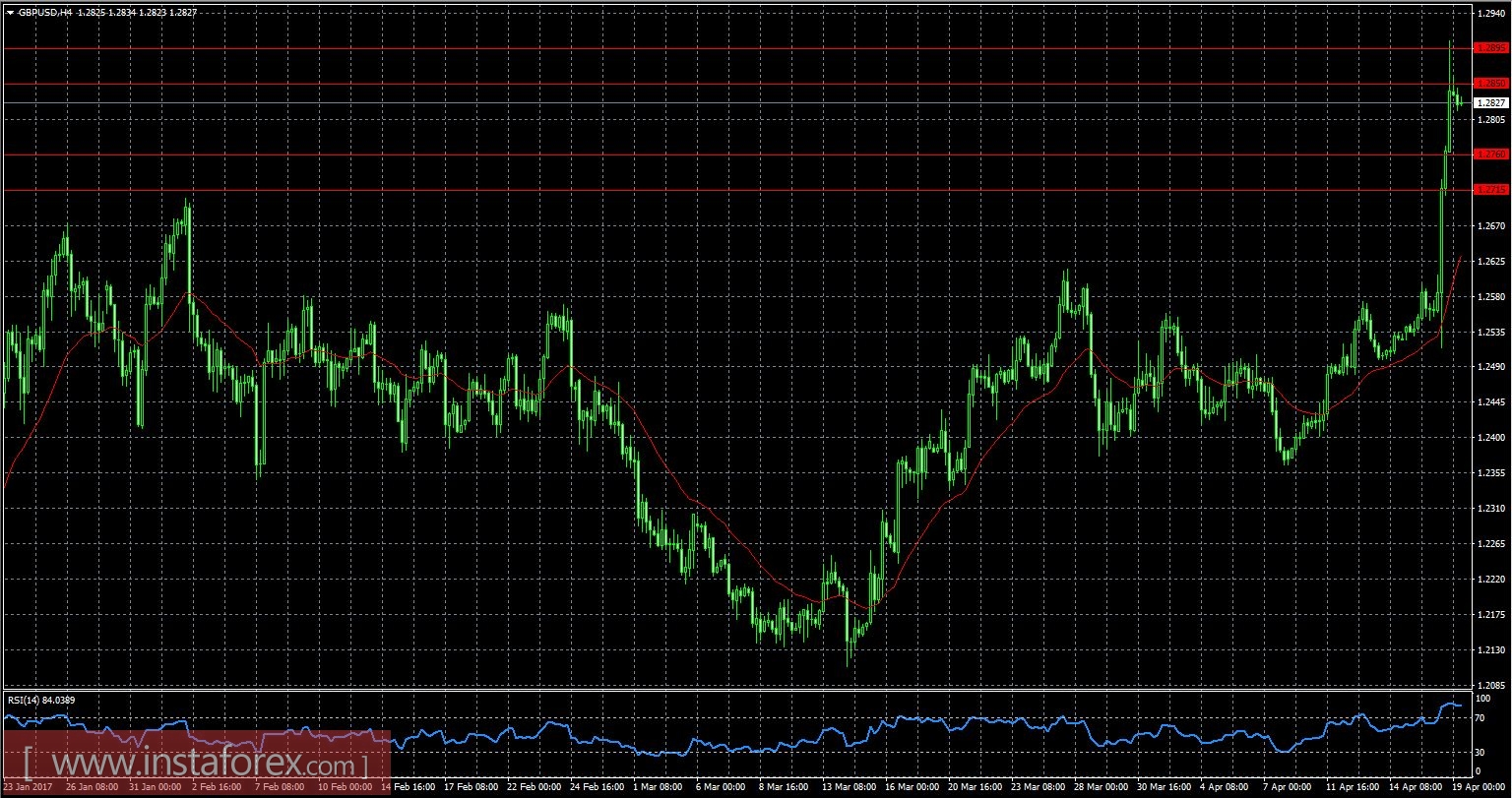Click the red 1.2850 level price tag
This screenshot has width=1512, height=798.
pos(1490,84)
